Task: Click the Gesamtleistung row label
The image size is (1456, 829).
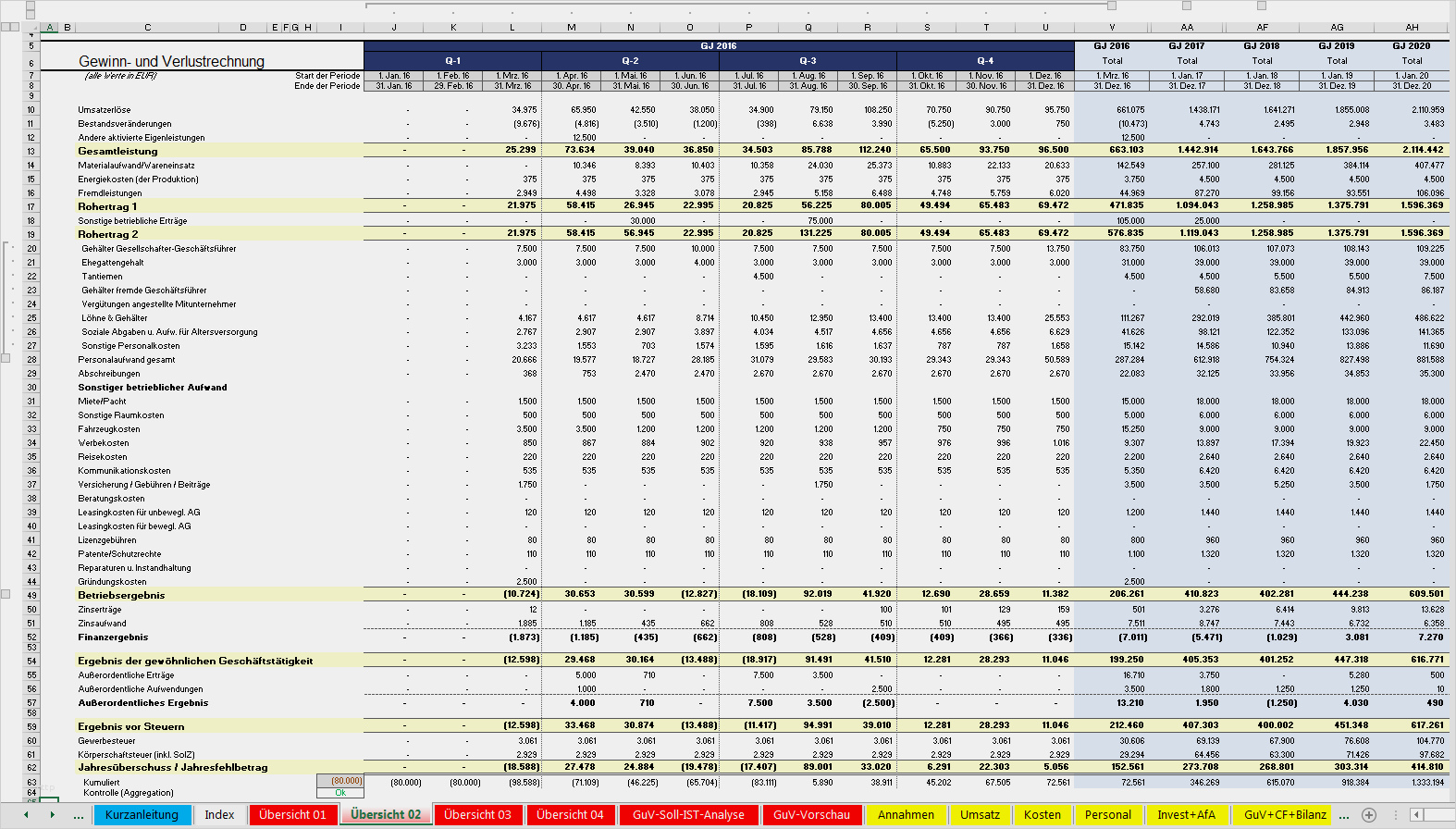Action: tap(117, 151)
